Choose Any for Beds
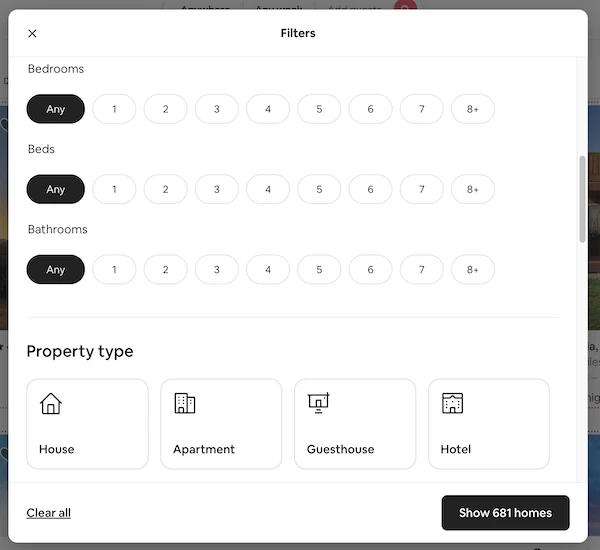Screen dimensions: 600x550 click(55, 189)
